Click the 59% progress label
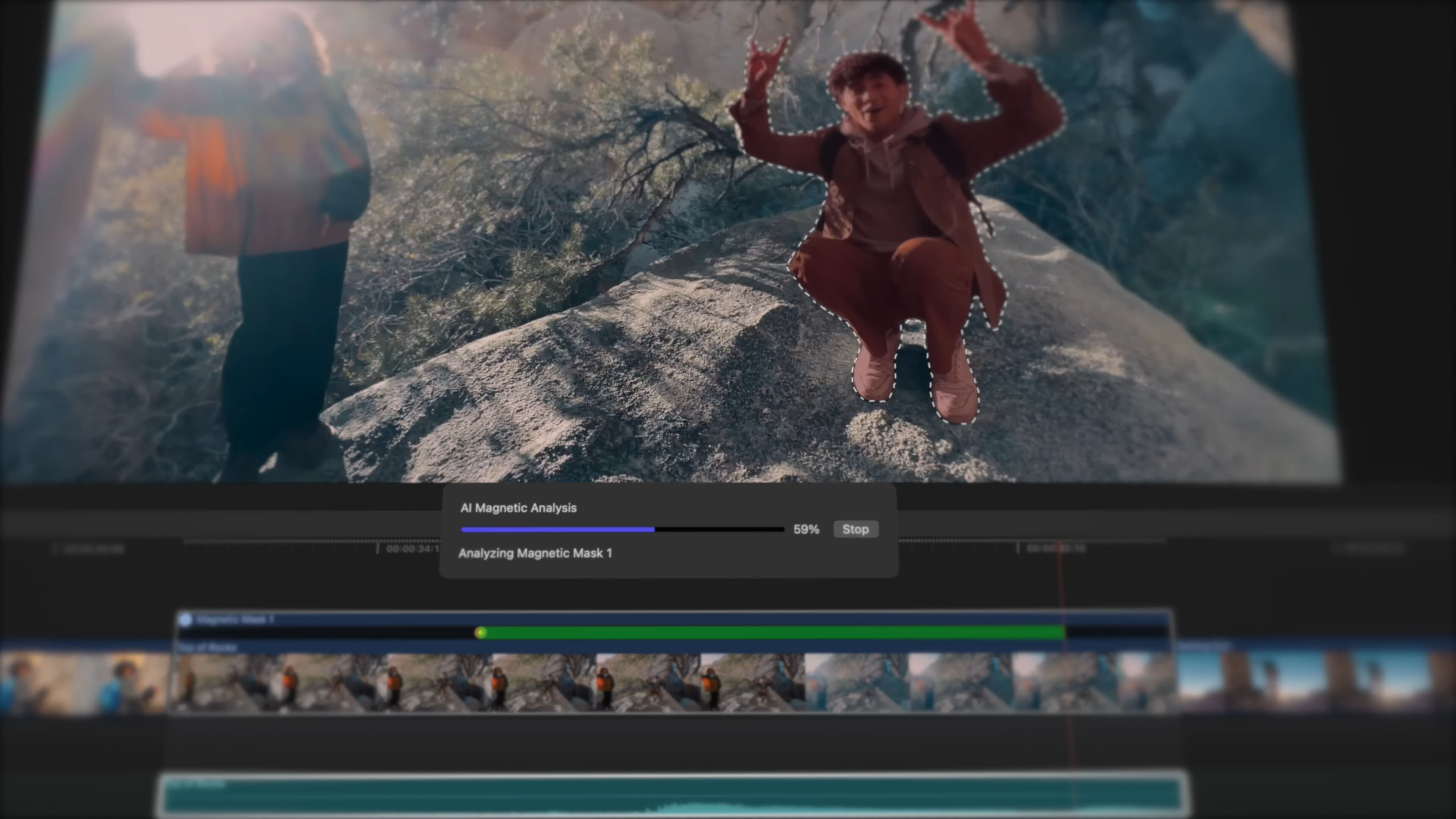The height and width of the screenshot is (819, 1456). tap(806, 530)
